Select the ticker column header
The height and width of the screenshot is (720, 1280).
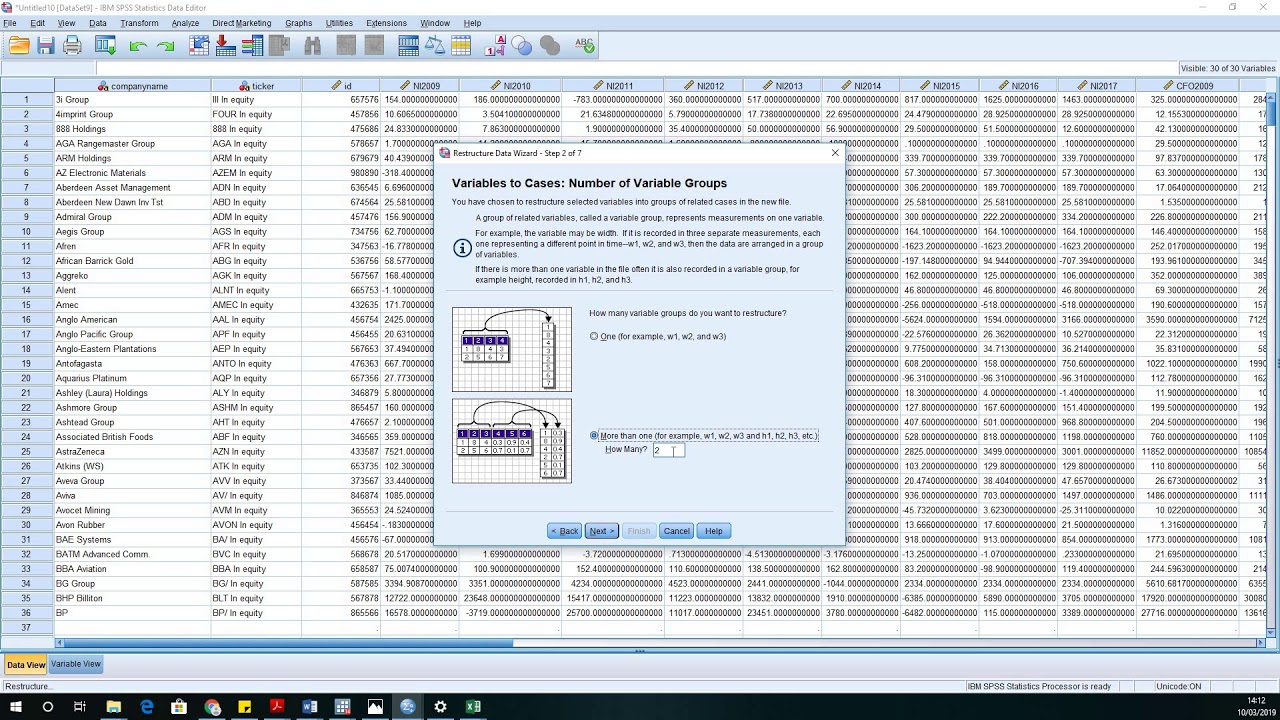[x=256, y=86]
